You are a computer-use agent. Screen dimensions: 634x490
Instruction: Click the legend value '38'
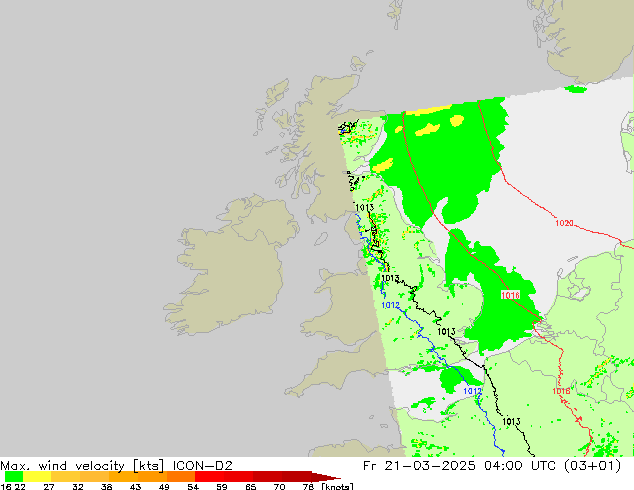tap(106, 486)
